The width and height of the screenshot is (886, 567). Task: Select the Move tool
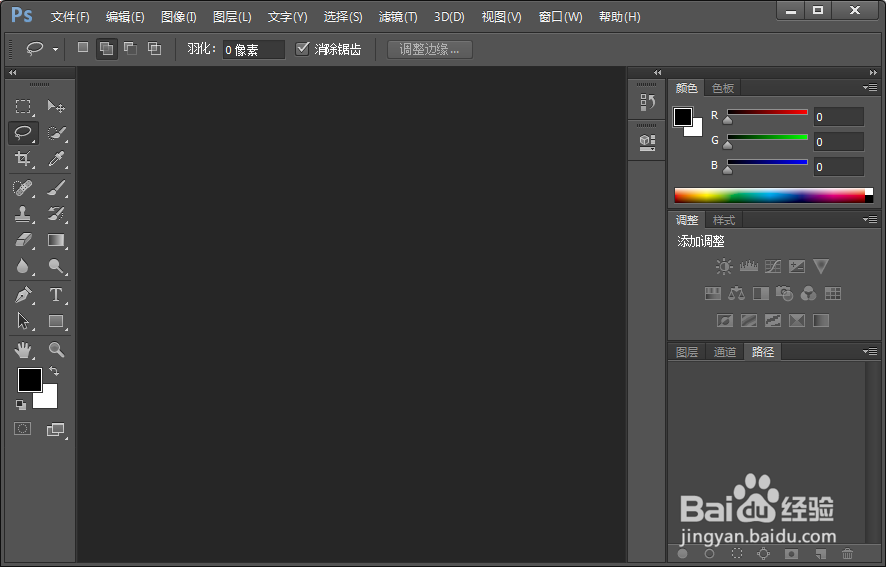56,106
